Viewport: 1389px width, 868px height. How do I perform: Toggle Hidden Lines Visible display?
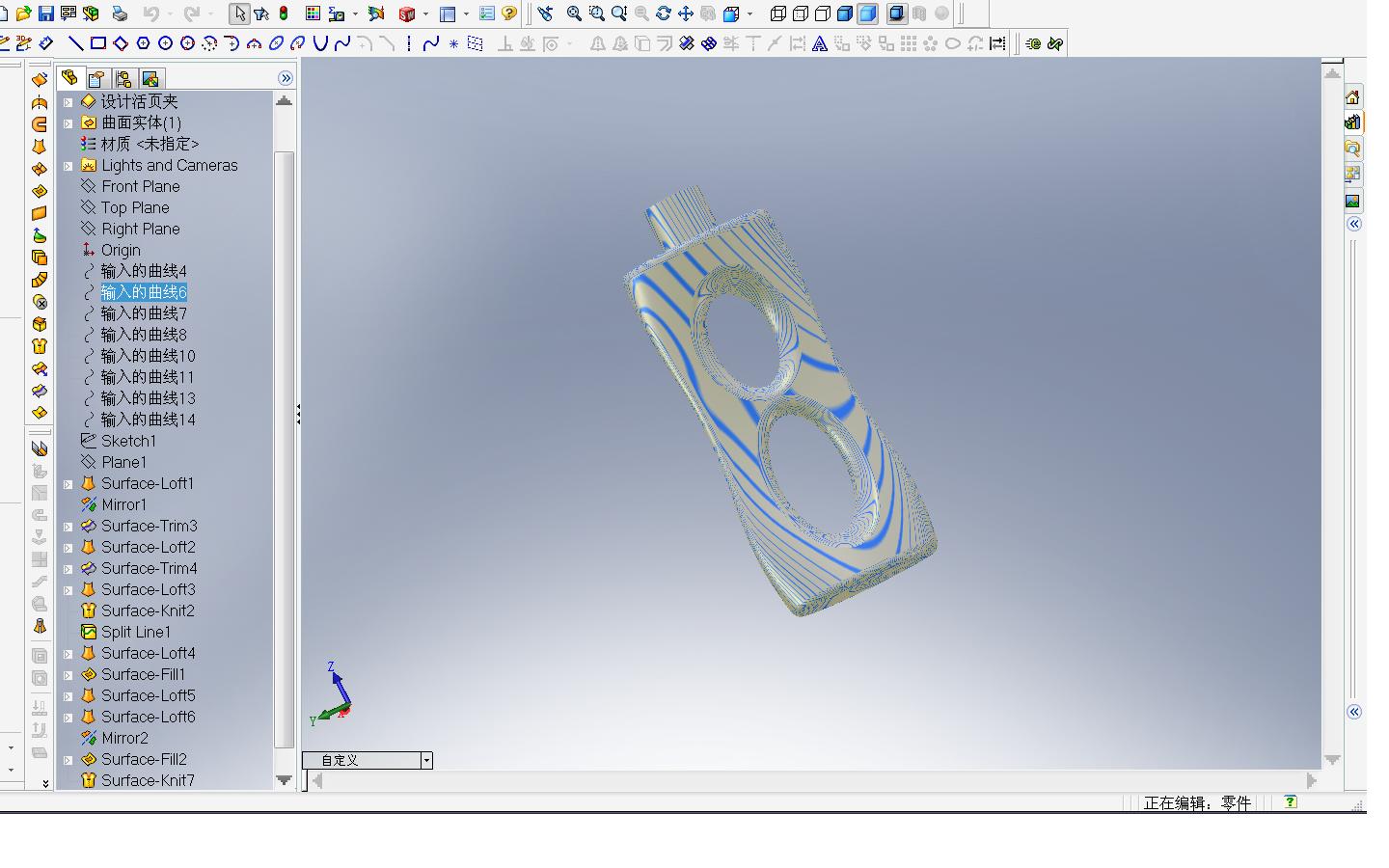[801, 14]
